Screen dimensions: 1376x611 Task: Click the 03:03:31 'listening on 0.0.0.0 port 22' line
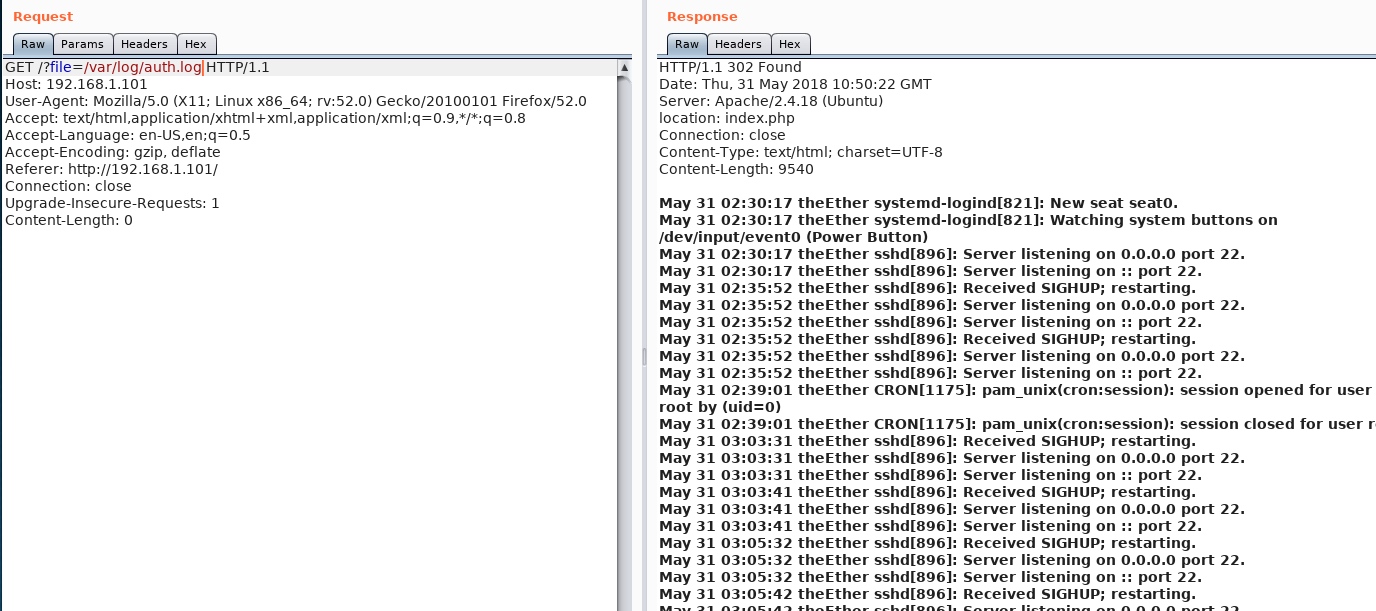pyautogui.click(x=952, y=459)
